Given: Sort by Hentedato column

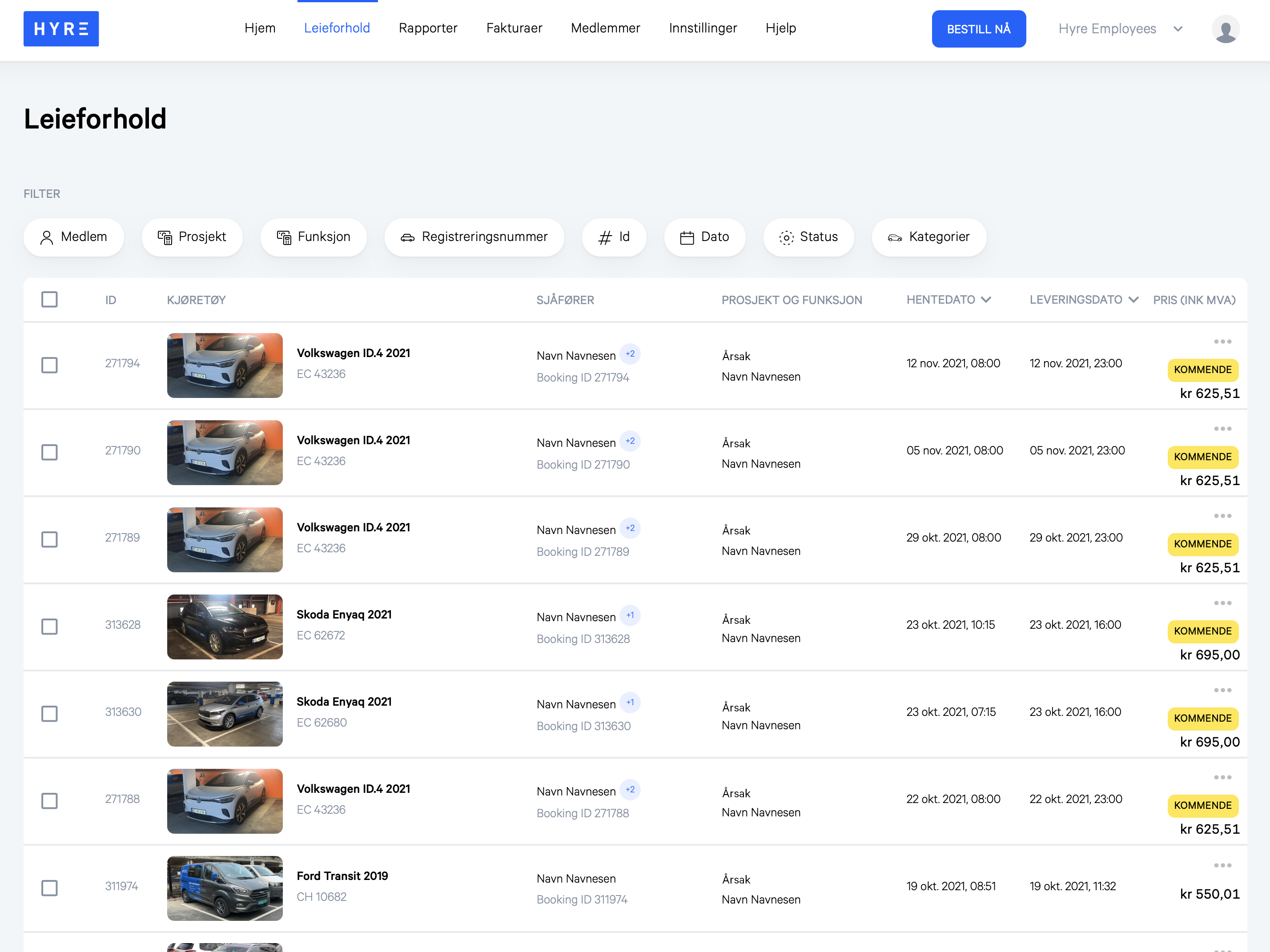Looking at the screenshot, I should (948, 300).
